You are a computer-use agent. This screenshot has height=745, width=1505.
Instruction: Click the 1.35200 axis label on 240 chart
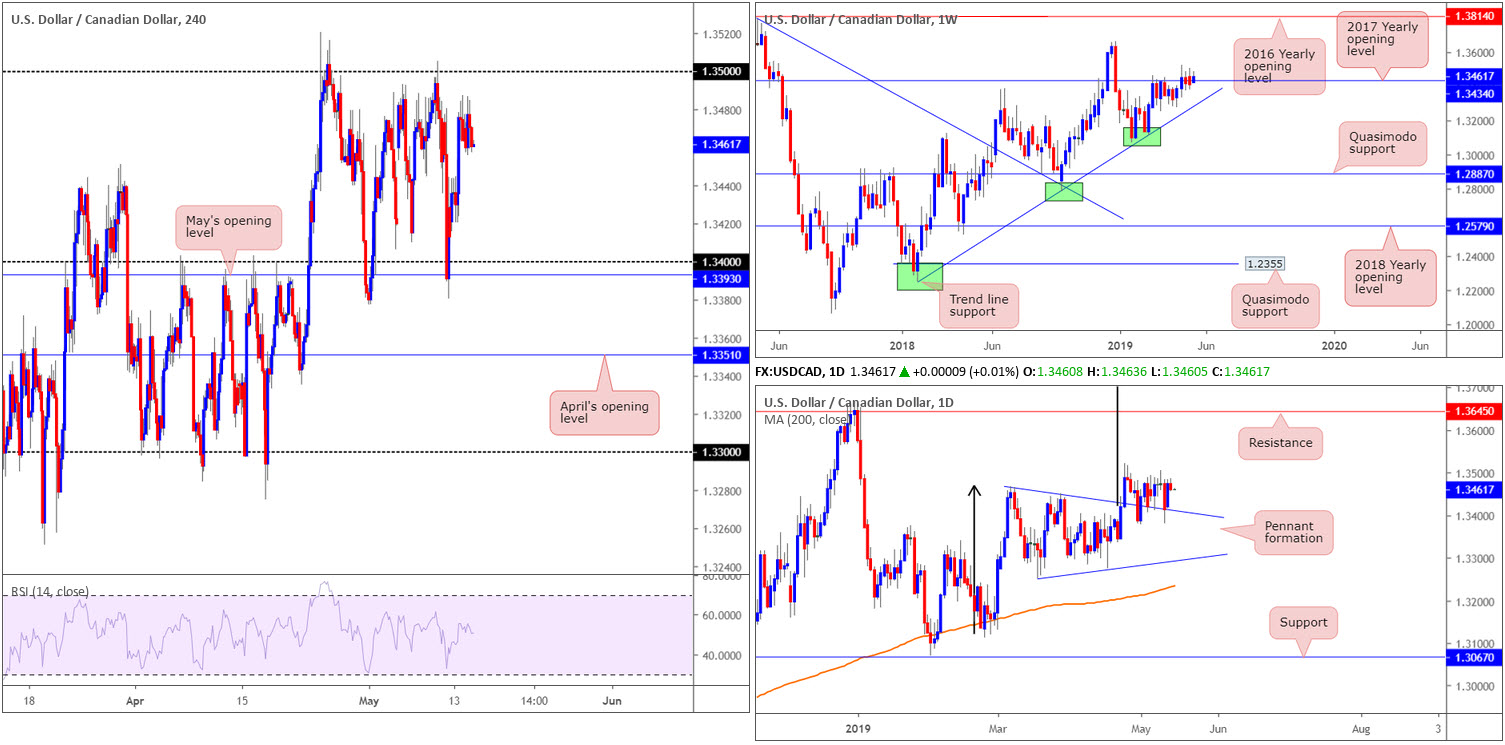click(722, 34)
